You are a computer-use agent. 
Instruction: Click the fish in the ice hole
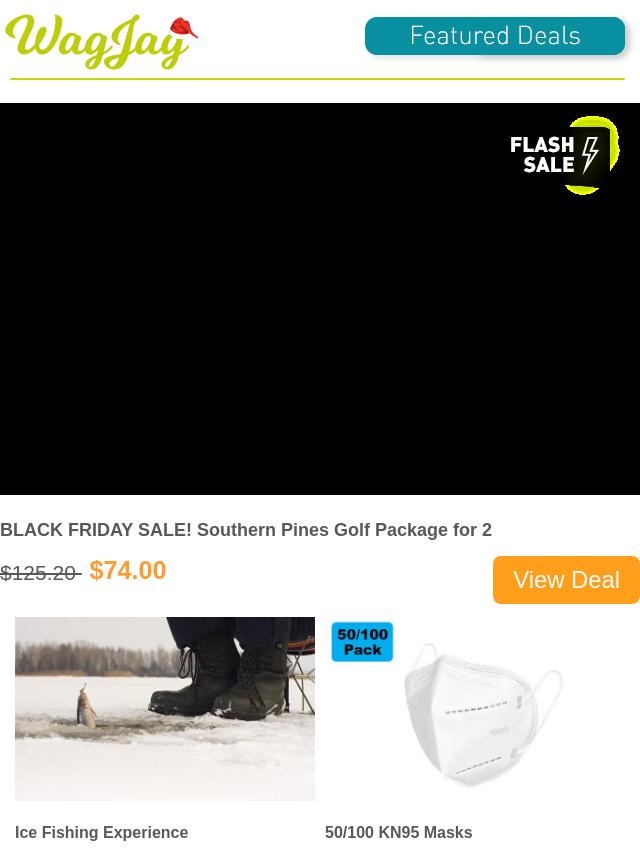[x=87, y=706]
